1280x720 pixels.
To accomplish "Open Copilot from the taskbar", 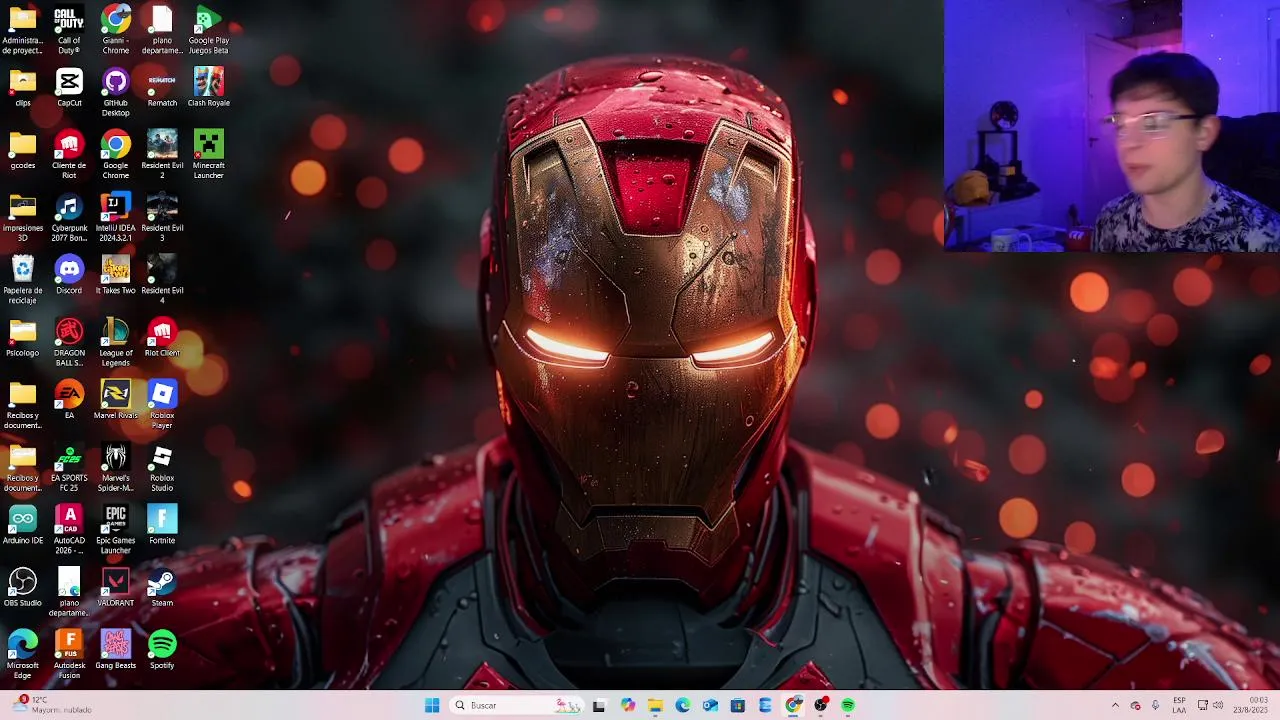I will coord(627,705).
